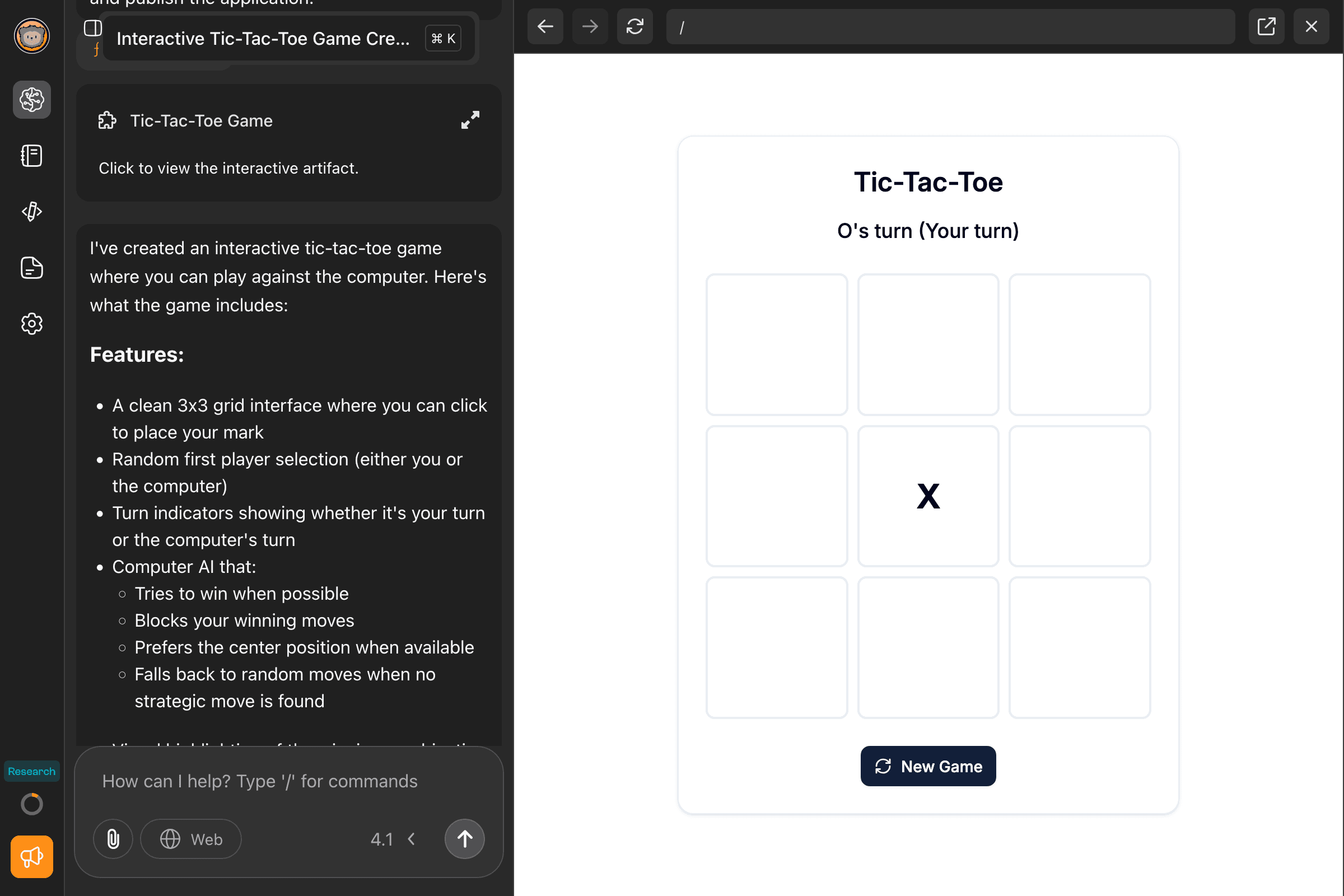Viewport: 1344px width, 896px height.
Task: Place mark in bottom-middle grid cell
Action: click(928, 647)
